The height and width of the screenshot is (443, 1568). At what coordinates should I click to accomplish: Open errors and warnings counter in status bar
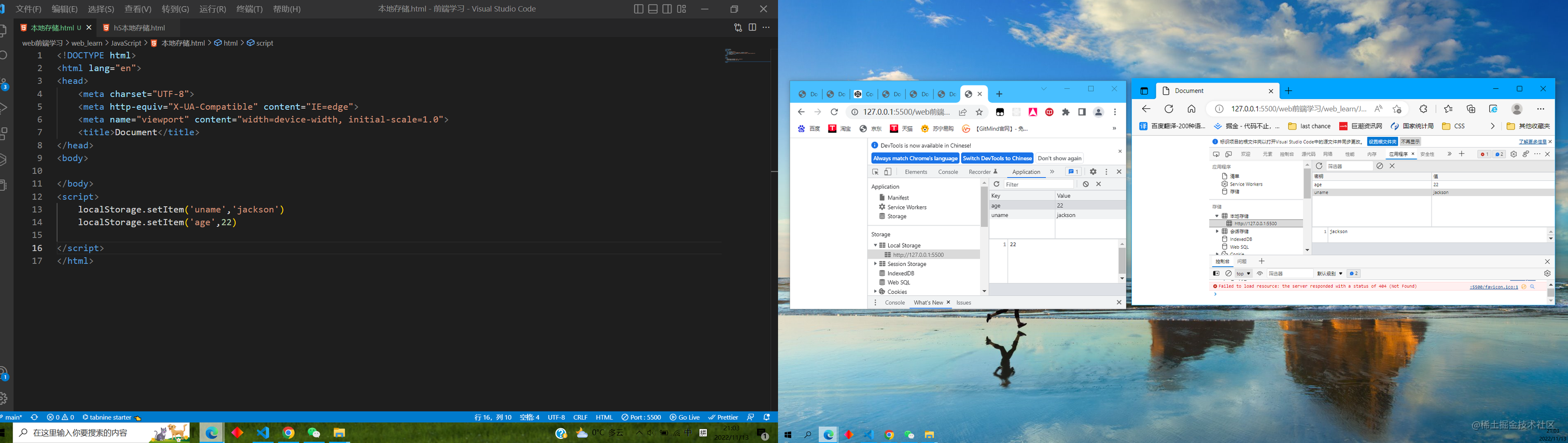(60, 418)
